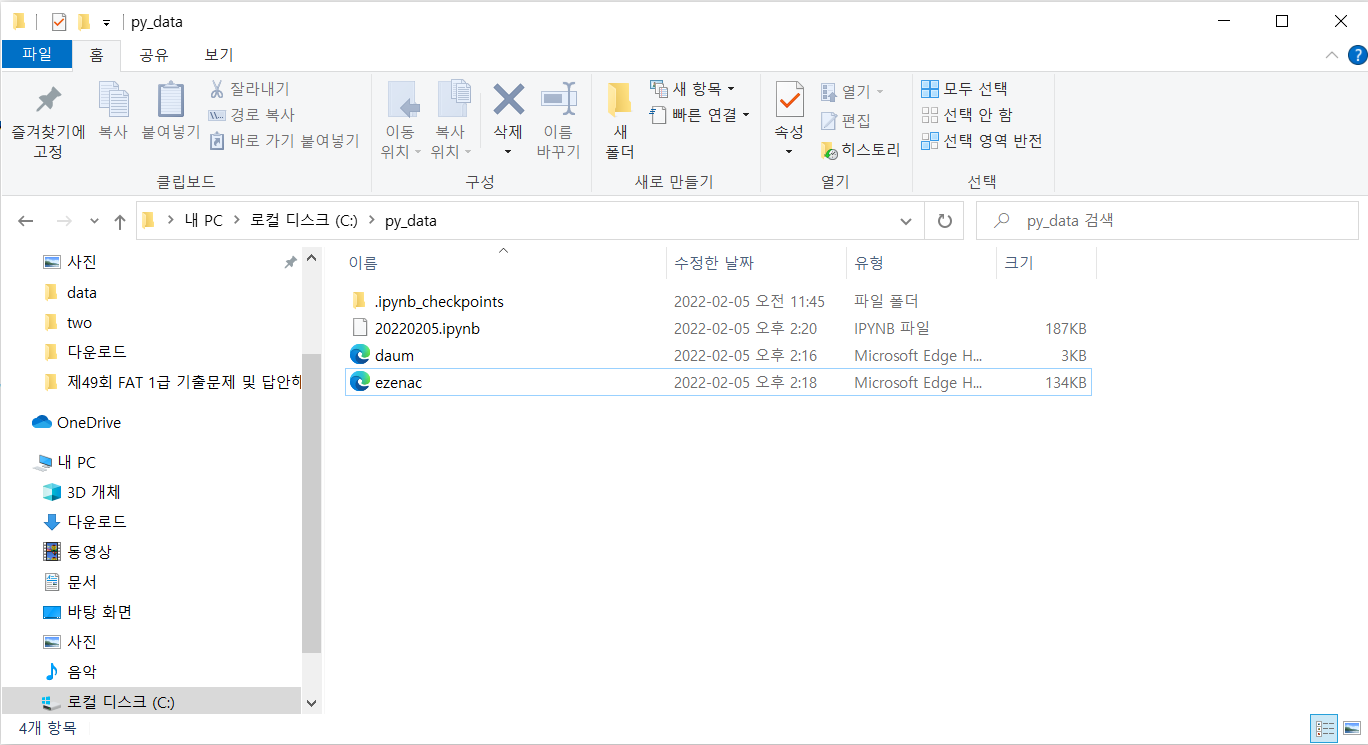Switch to details view icon in status bar
Screen dimensions: 1368x745
pyautogui.click(x=1324, y=728)
